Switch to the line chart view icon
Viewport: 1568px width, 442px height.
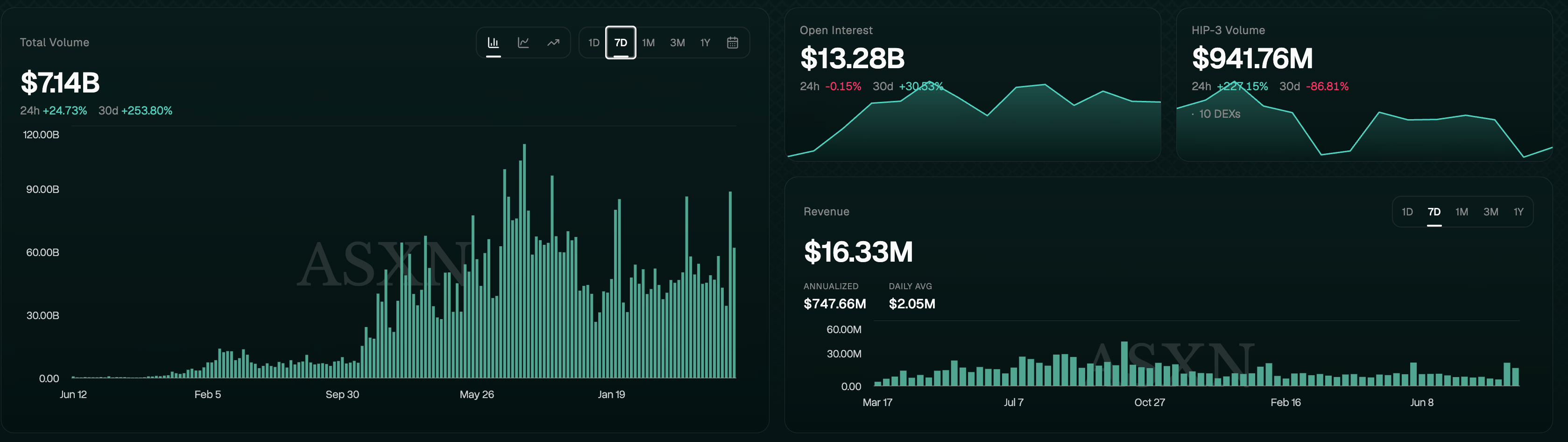click(523, 43)
